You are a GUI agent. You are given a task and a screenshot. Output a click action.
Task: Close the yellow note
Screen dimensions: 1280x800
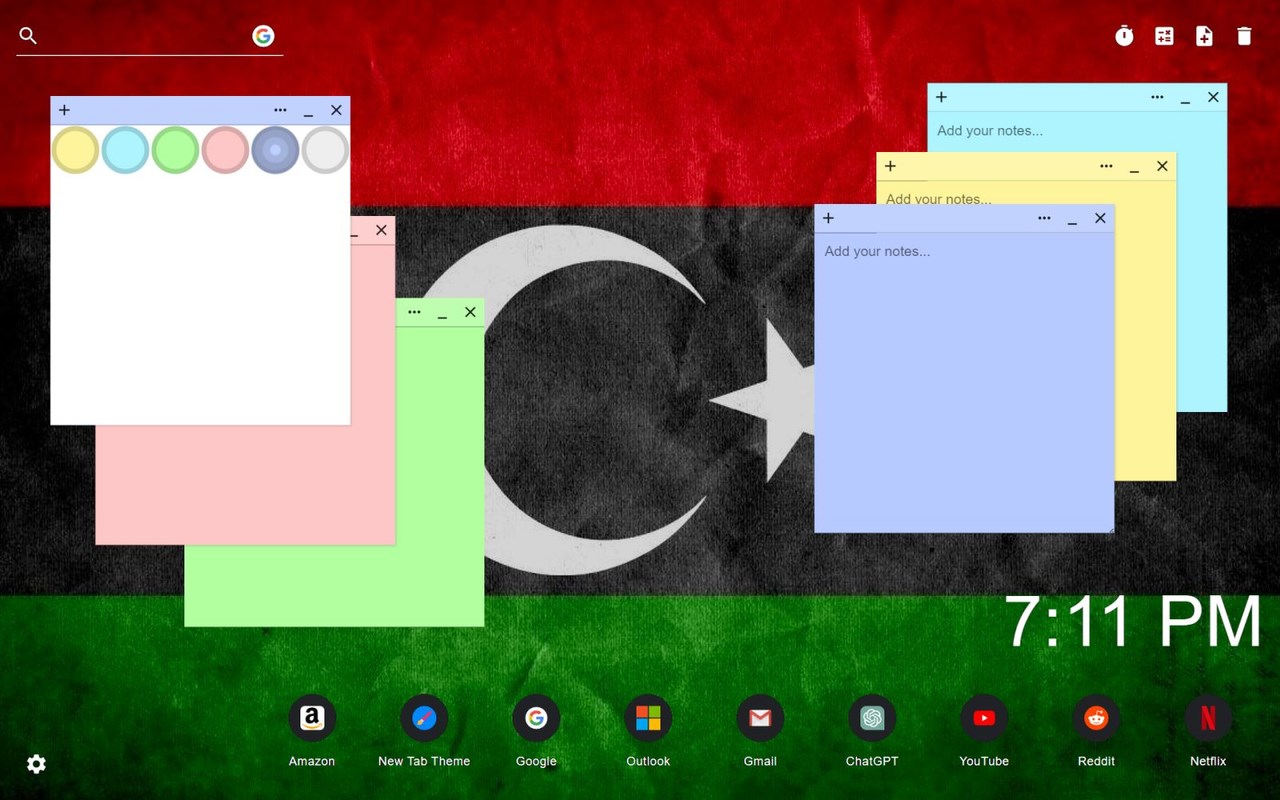1162,166
